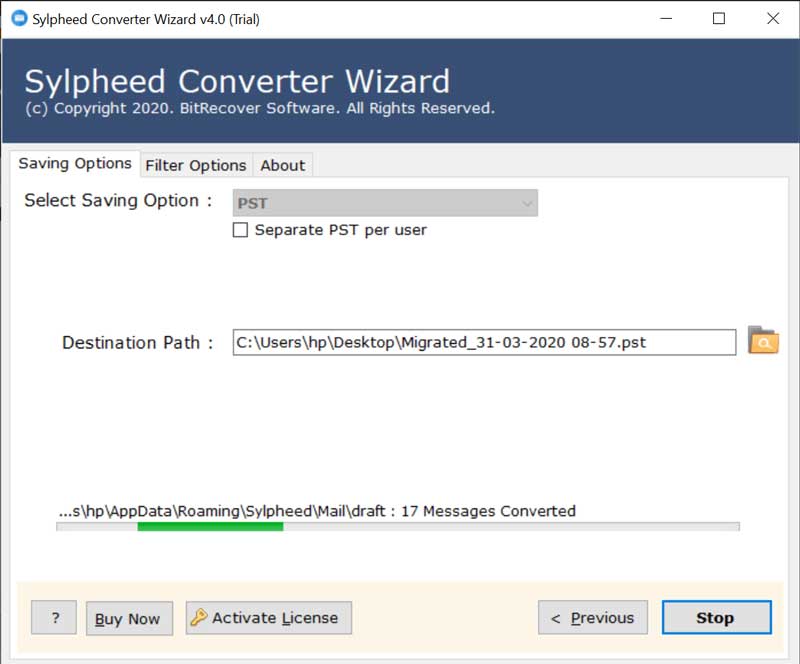Click the Activate License button

(269, 618)
